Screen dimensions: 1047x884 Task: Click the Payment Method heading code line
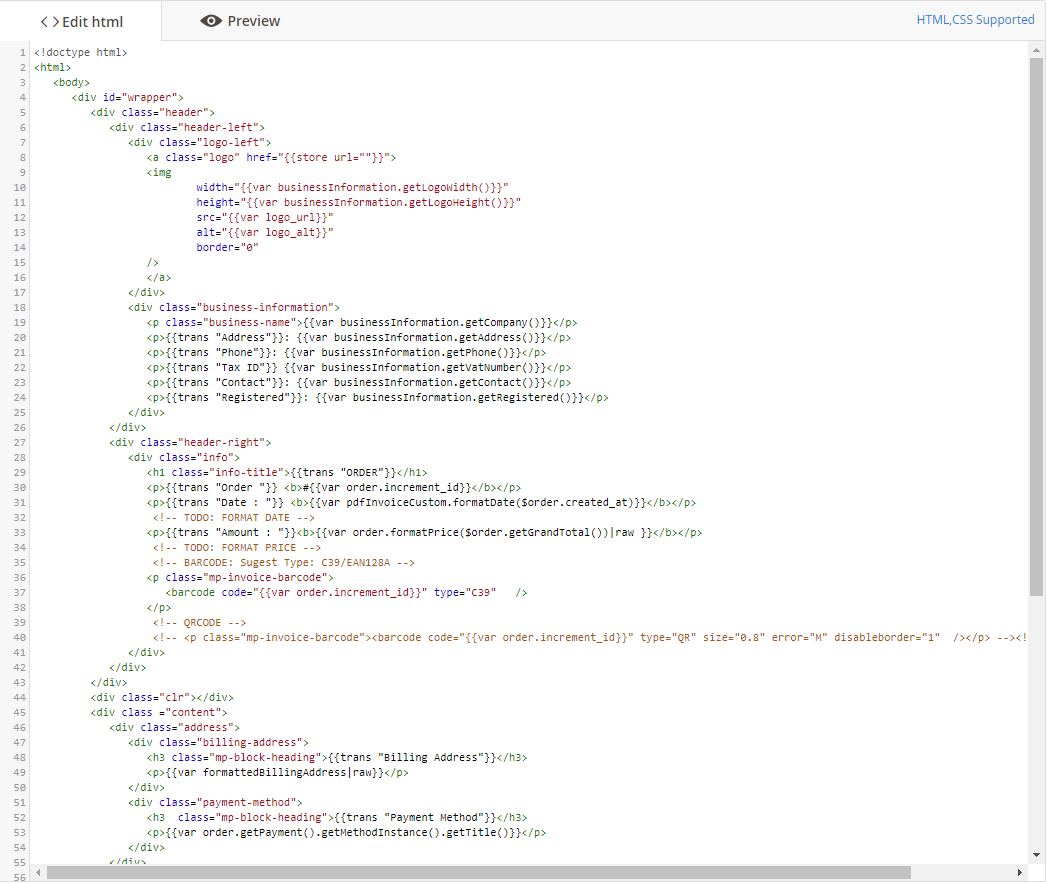337,818
